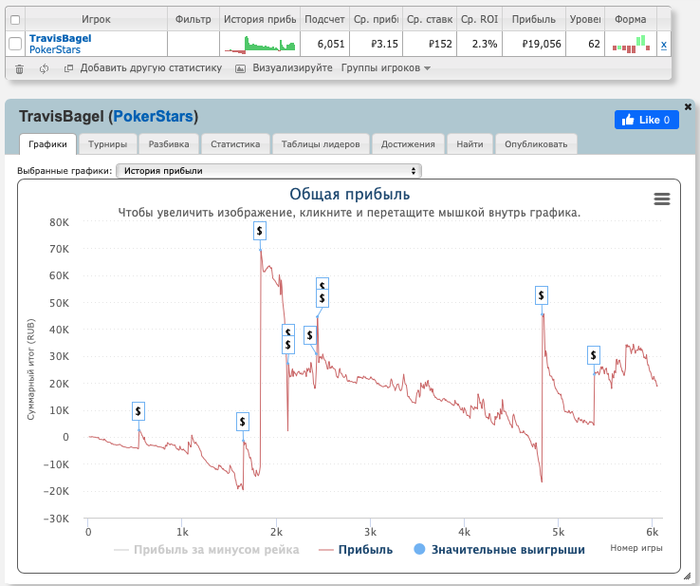Close the TravisBagel panel

coord(688,107)
